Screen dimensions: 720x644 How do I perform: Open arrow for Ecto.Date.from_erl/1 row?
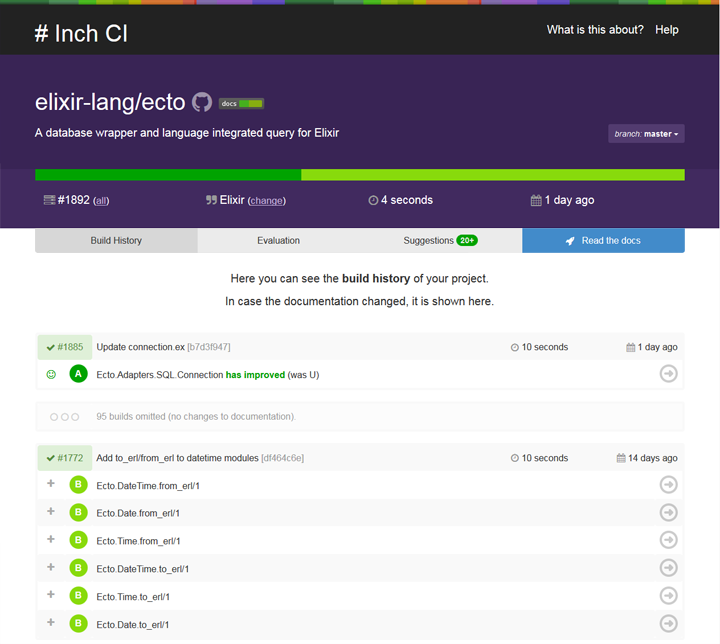tap(669, 512)
